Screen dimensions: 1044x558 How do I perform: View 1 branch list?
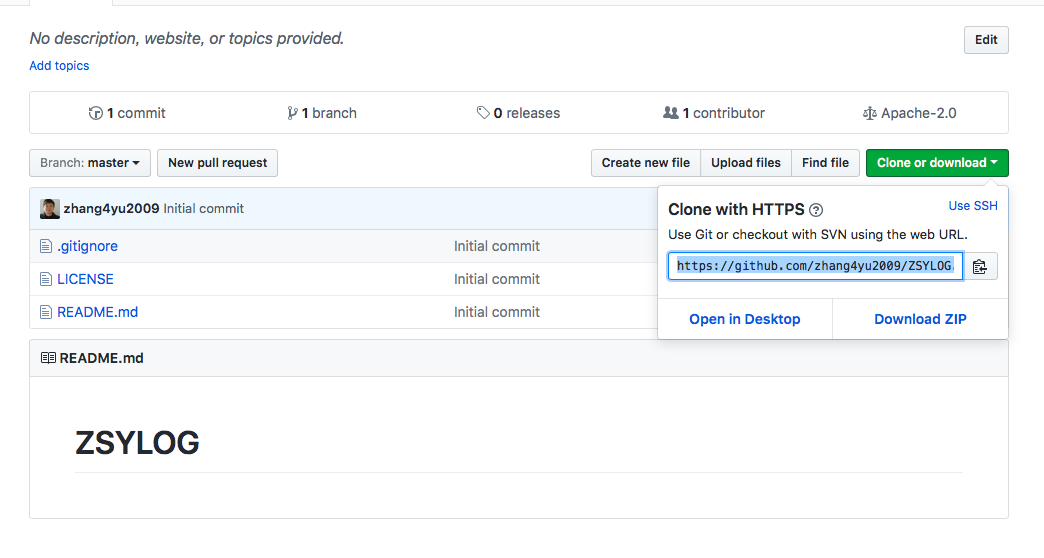click(322, 113)
